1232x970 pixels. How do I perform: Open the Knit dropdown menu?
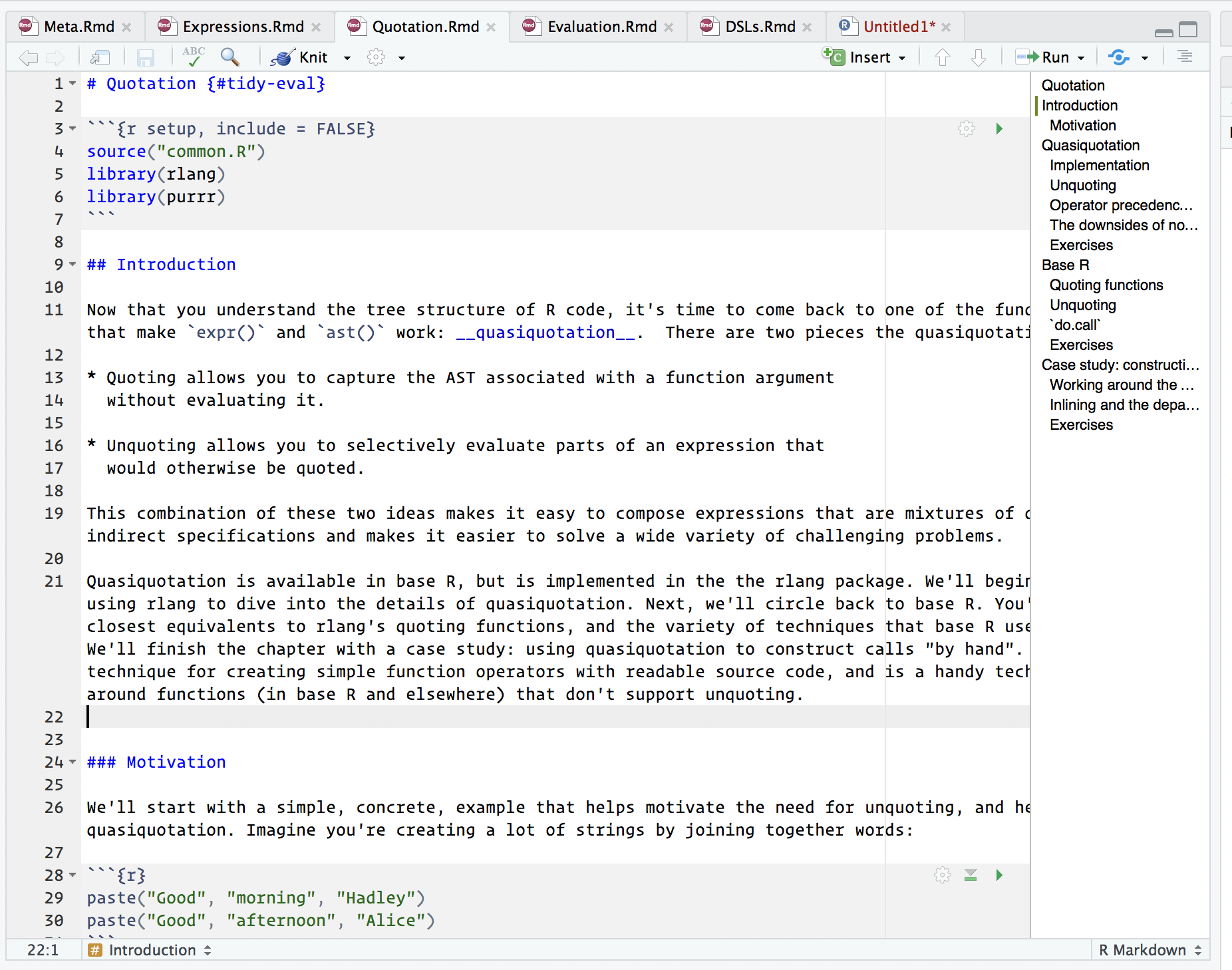pyautogui.click(x=347, y=57)
